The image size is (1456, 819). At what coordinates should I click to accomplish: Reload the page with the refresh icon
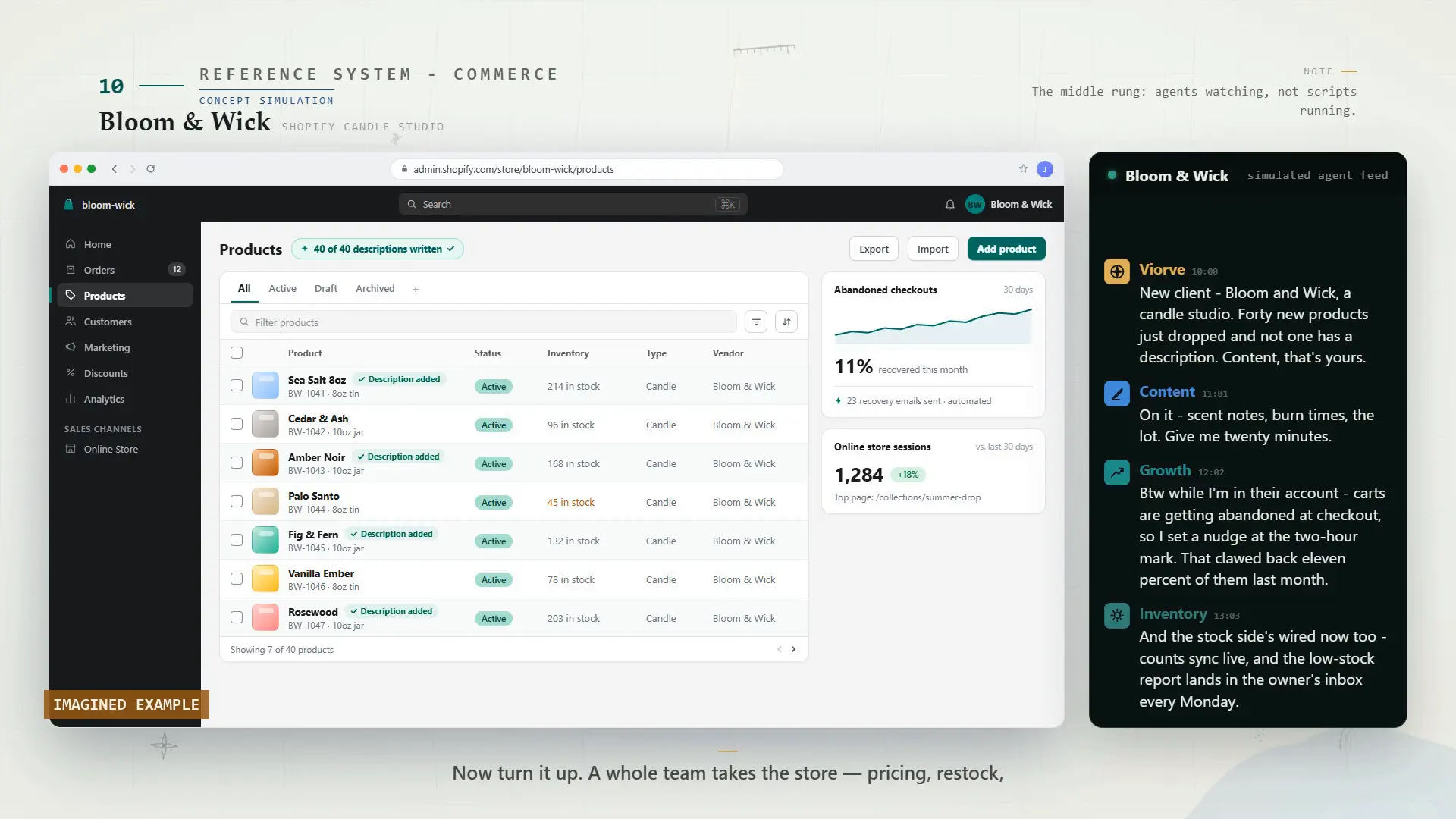point(151,169)
